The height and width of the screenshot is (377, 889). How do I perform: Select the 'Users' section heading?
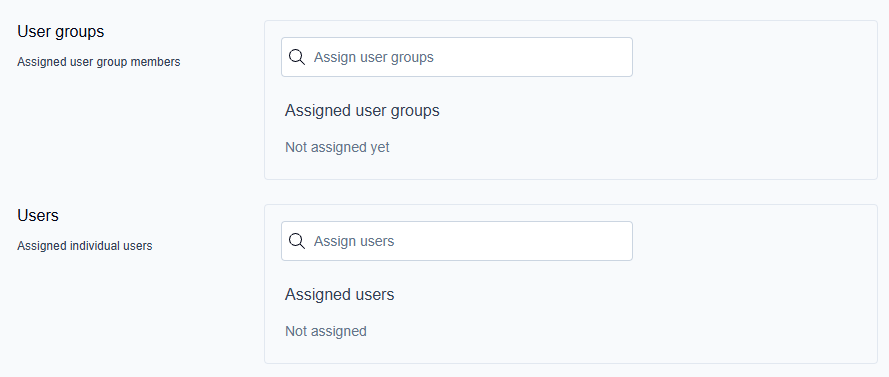coord(38,215)
